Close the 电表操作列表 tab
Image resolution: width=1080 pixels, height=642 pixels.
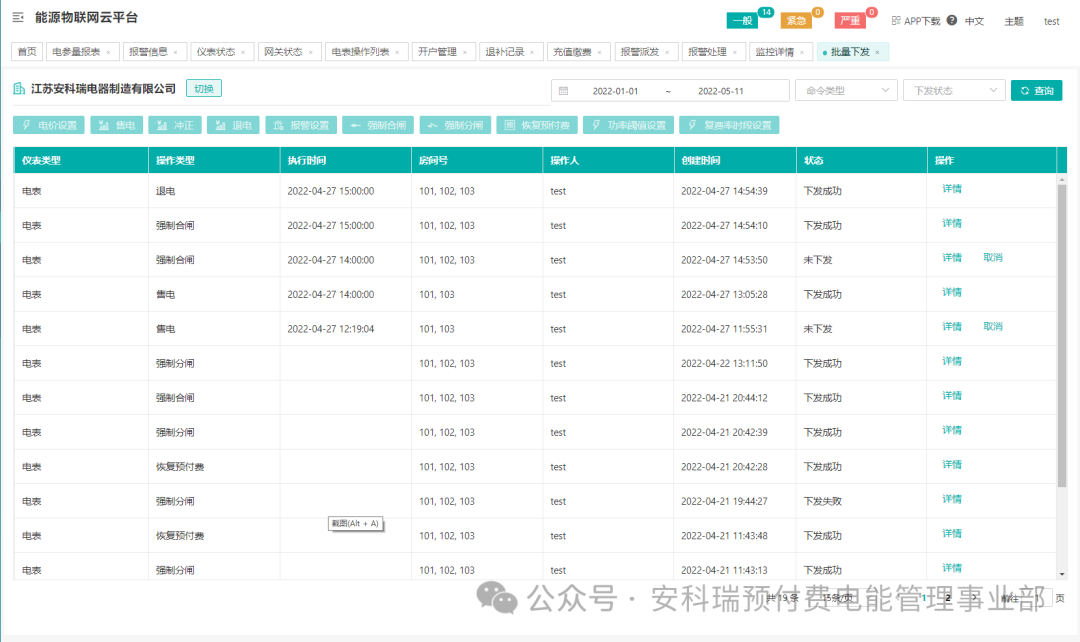click(397, 52)
